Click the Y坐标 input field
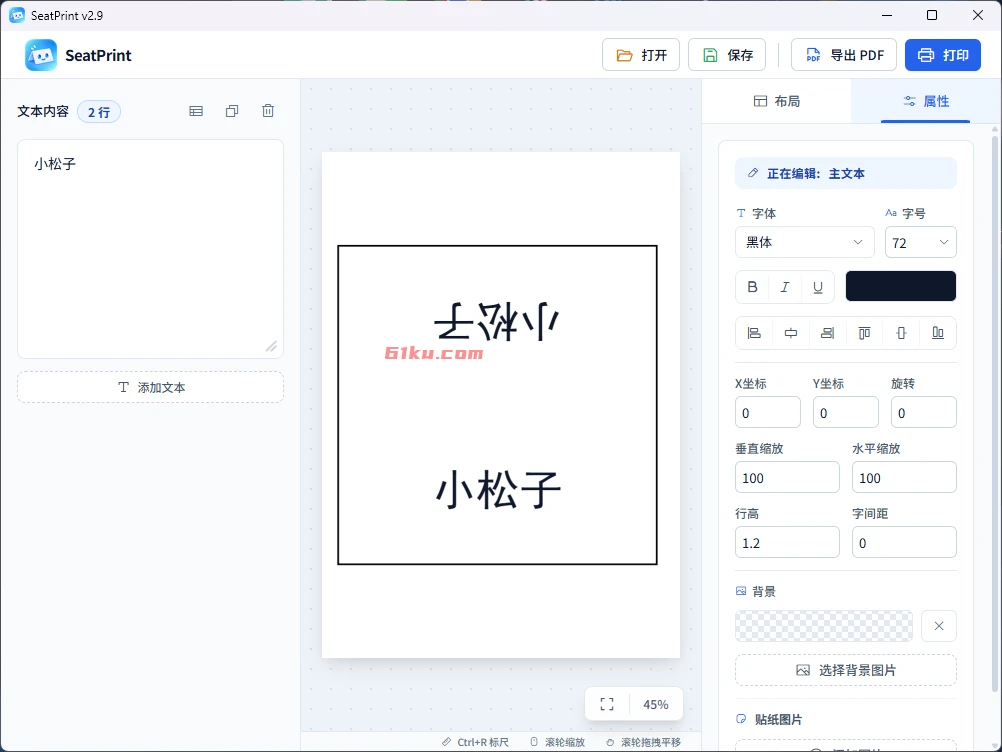1002x752 pixels. pos(845,413)
